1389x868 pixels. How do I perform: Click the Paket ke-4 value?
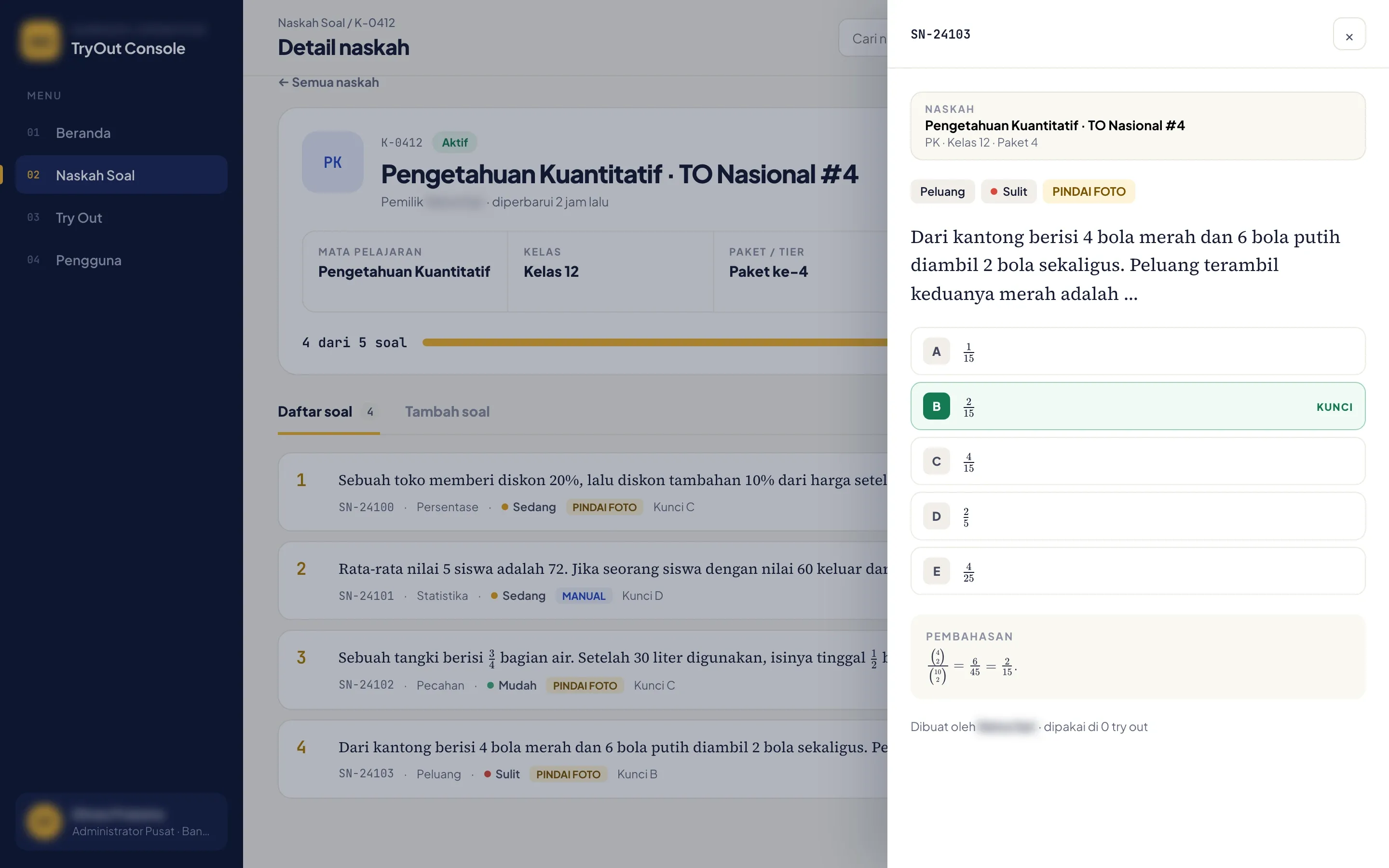(768, 271)
